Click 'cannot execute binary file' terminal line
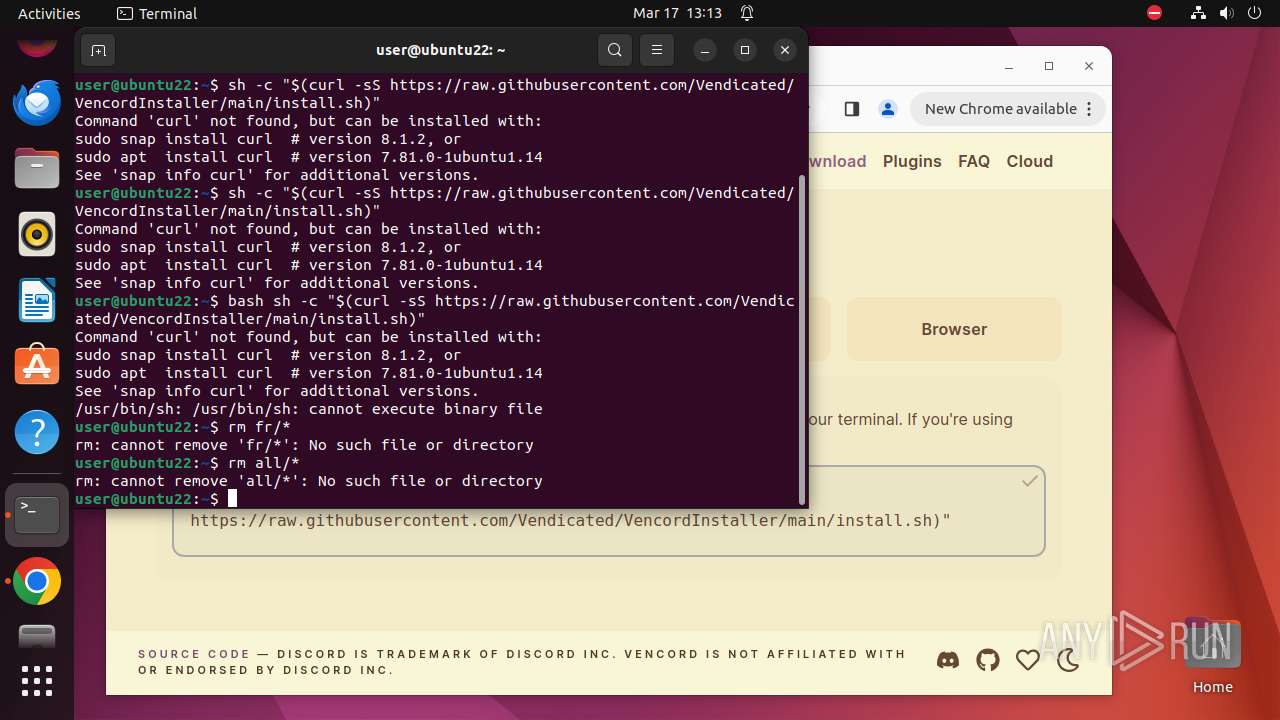 pyautogui.click(x=309, y=409)
